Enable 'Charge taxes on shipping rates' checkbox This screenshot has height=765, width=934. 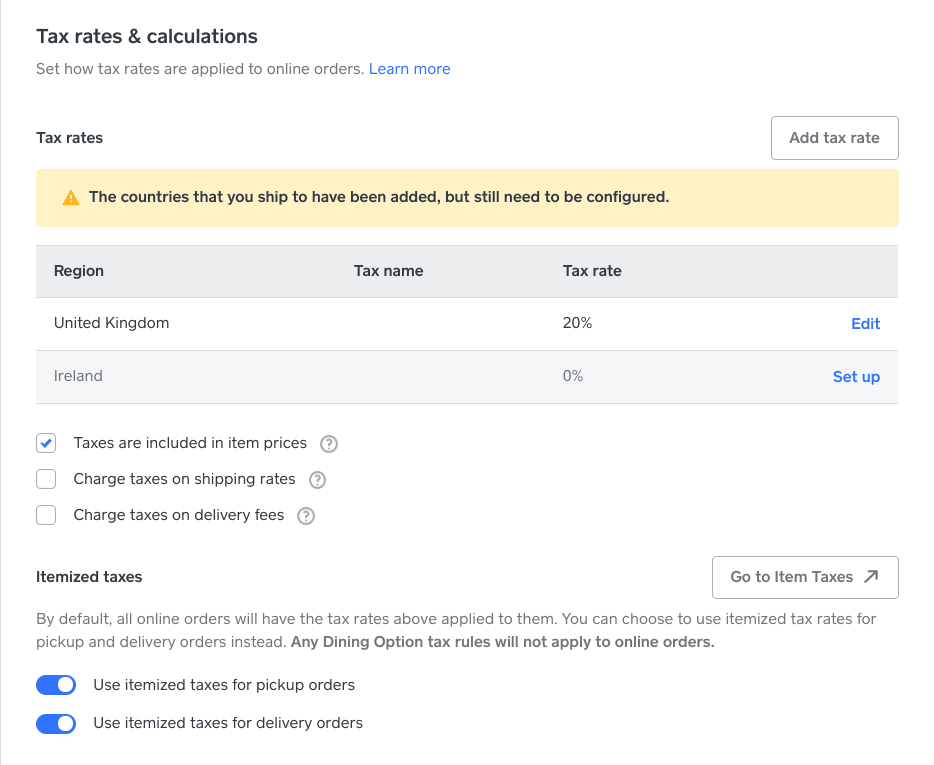tap(46, 479)
